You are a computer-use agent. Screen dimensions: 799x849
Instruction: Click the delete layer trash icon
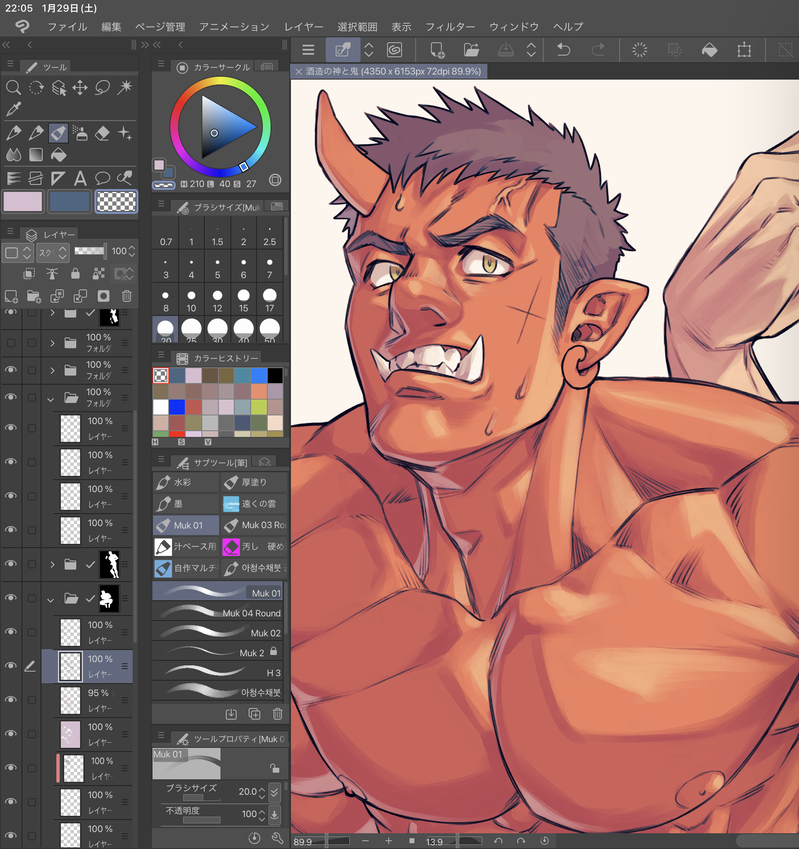pyautogui.click(x=126, y=296)
